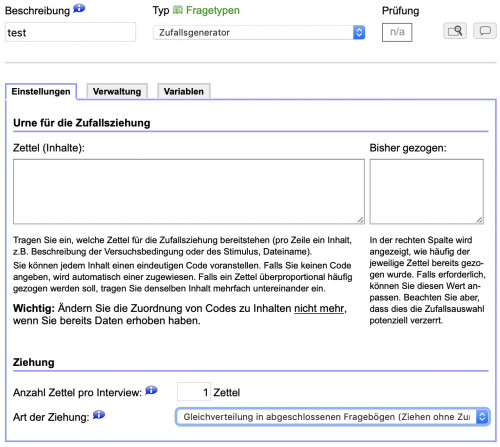Click the resize handle of Zettel text area
Screen dimensions: 500x447
click(361, 220)
